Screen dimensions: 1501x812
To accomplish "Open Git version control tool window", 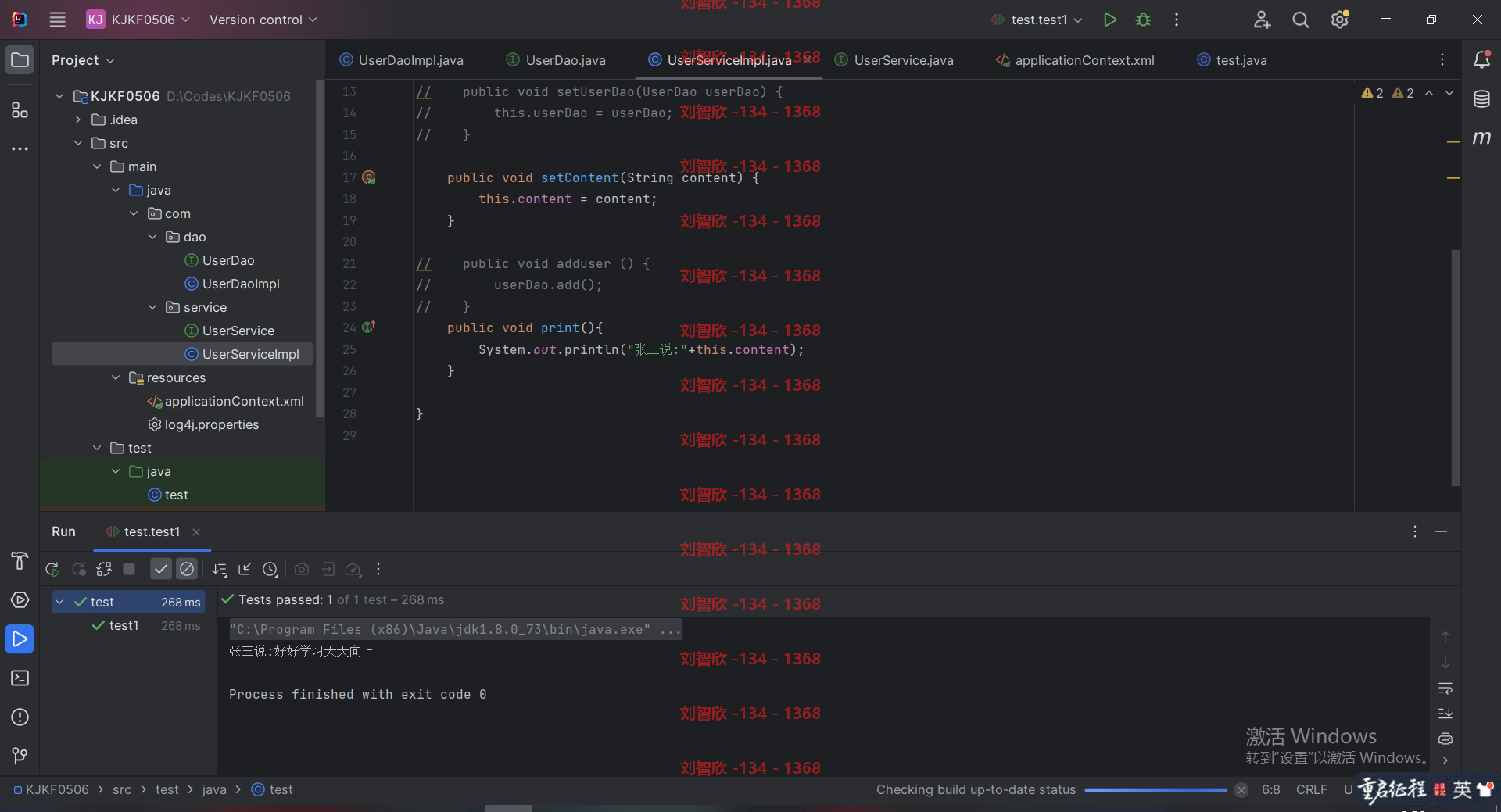I will point(20,756).
